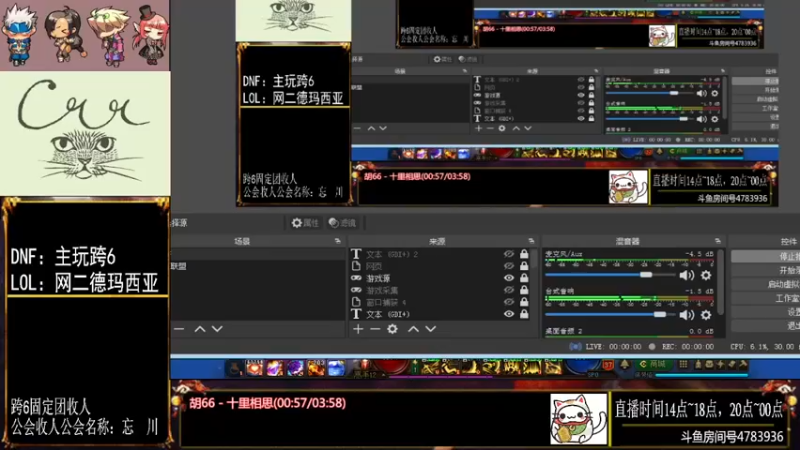The image size is (800, 450).
Task: Open 属性 (properties) gear button above the docks
Action: pos(305,223)
